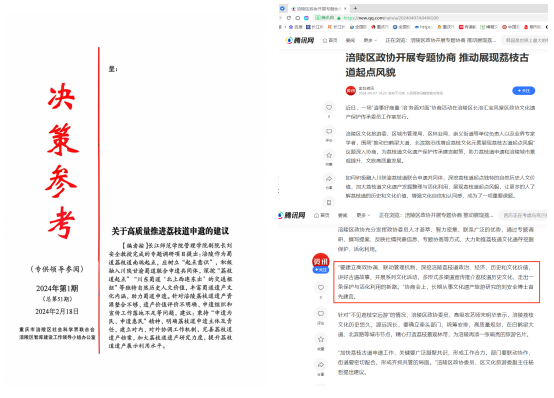Click the browser reload icon
Viewport: 554px width, 398px height.
[289, 18]
